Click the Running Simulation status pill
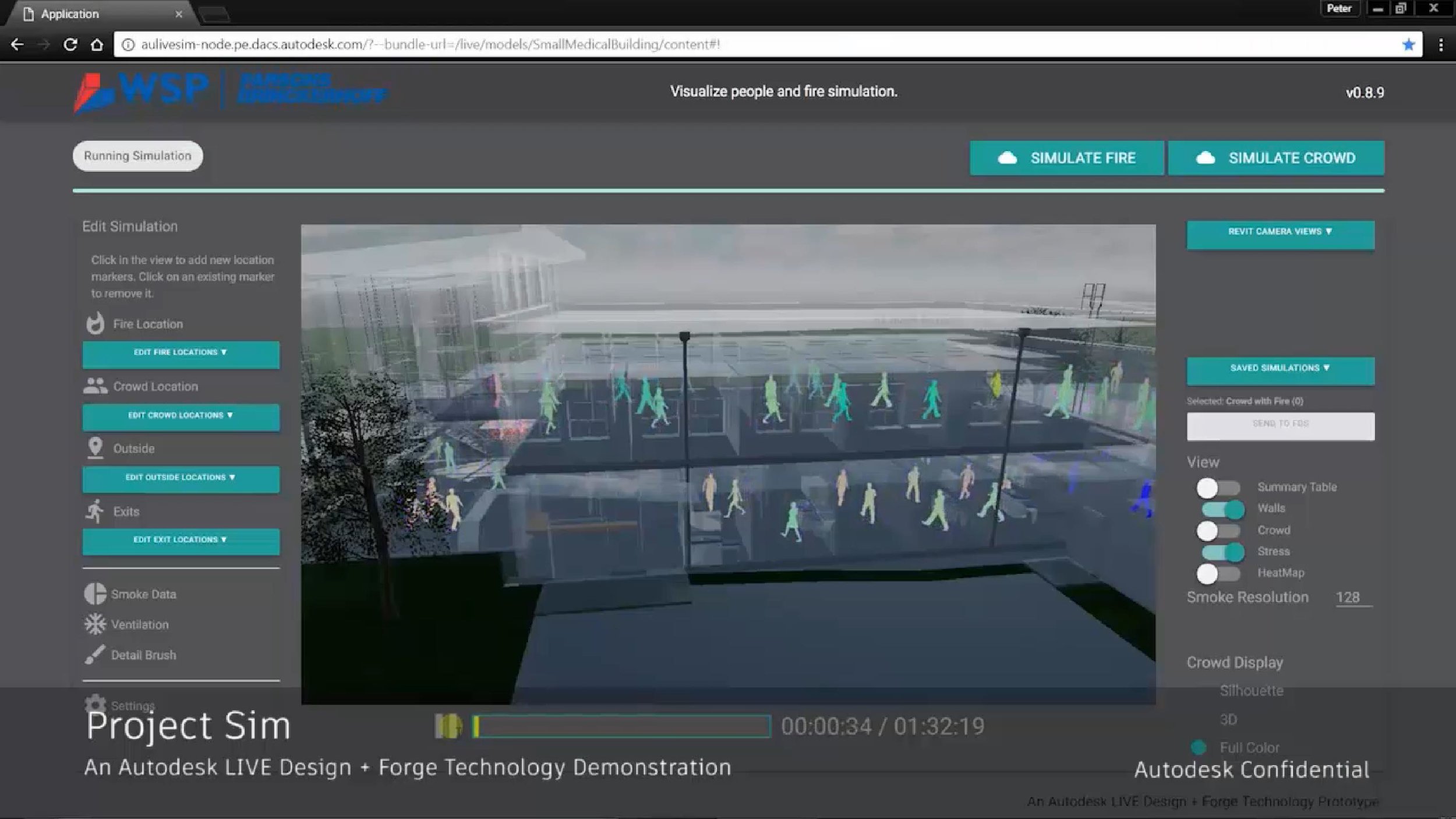1456x819 pixels. (x=137, y=156)
